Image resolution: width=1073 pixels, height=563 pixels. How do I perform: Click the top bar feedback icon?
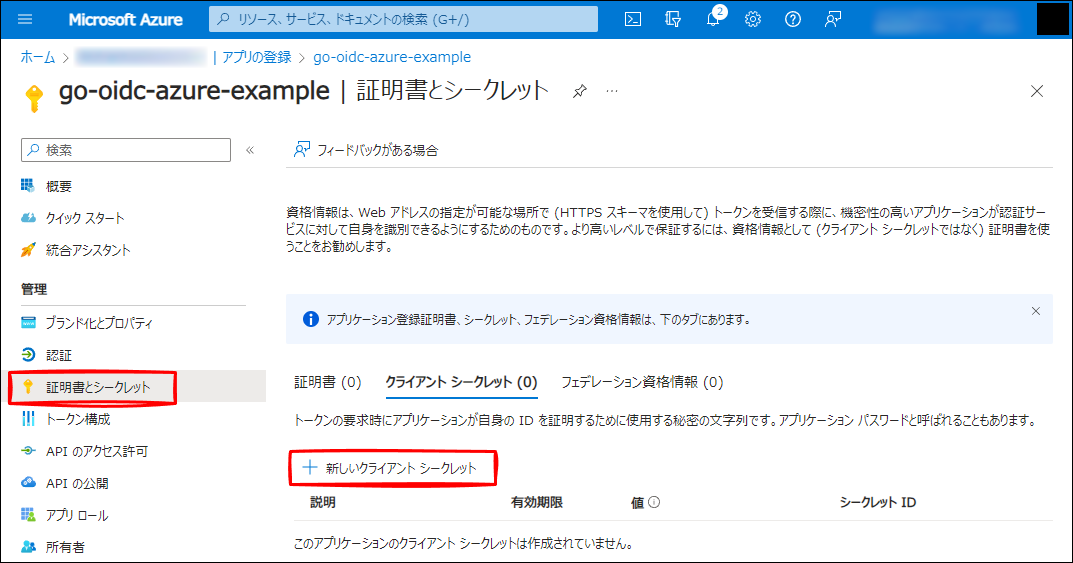point(832,19)
